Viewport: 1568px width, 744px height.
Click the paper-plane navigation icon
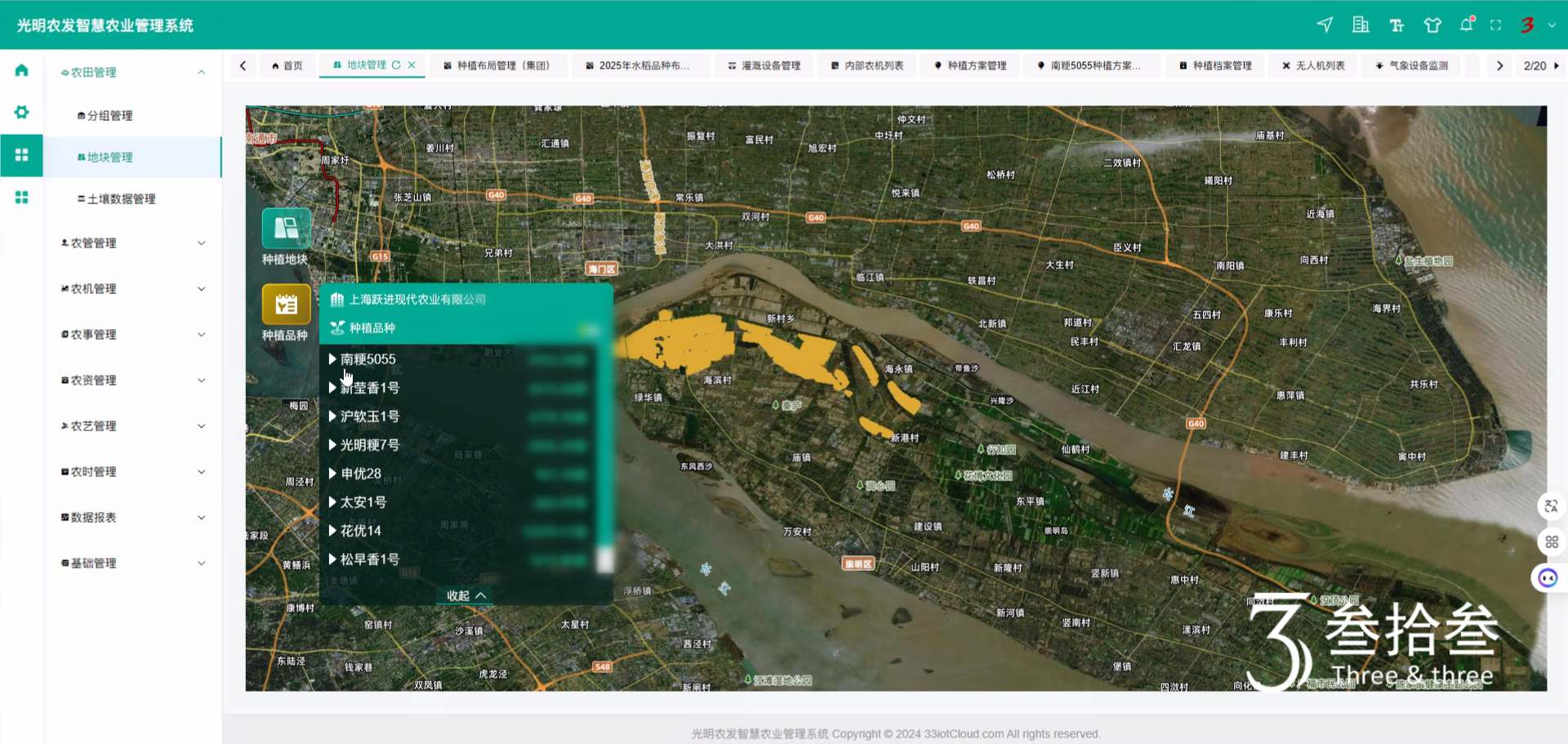(x=1325, y=25)
